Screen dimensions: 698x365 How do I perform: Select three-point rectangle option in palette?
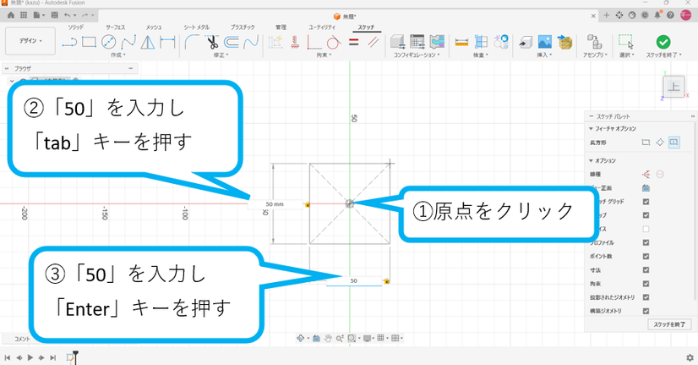click(x=660, y=142)
